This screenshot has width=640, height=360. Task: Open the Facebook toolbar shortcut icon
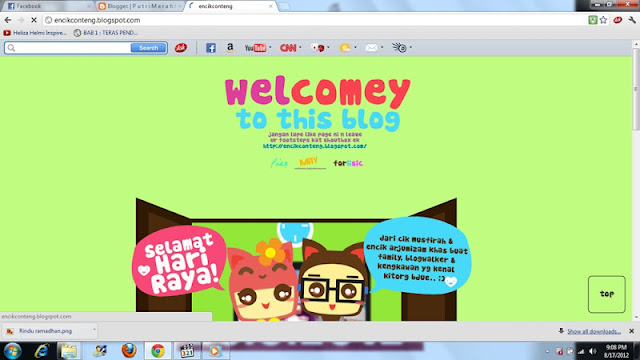(211, 48)
